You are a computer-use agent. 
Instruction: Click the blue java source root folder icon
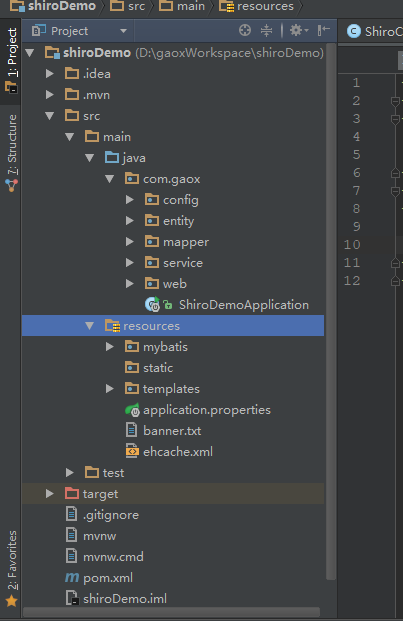112,158
